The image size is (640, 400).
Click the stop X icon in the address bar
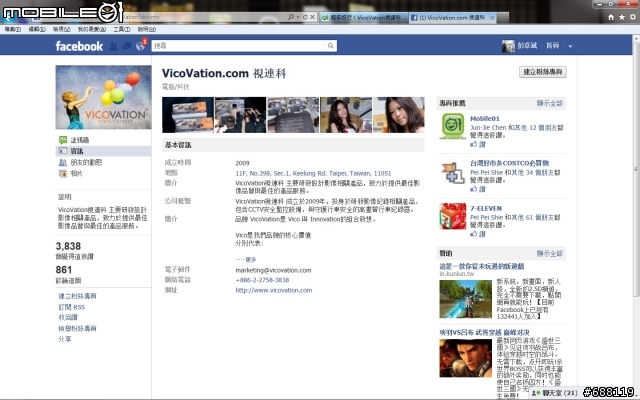pyautogui.click(x=312, y=17)
